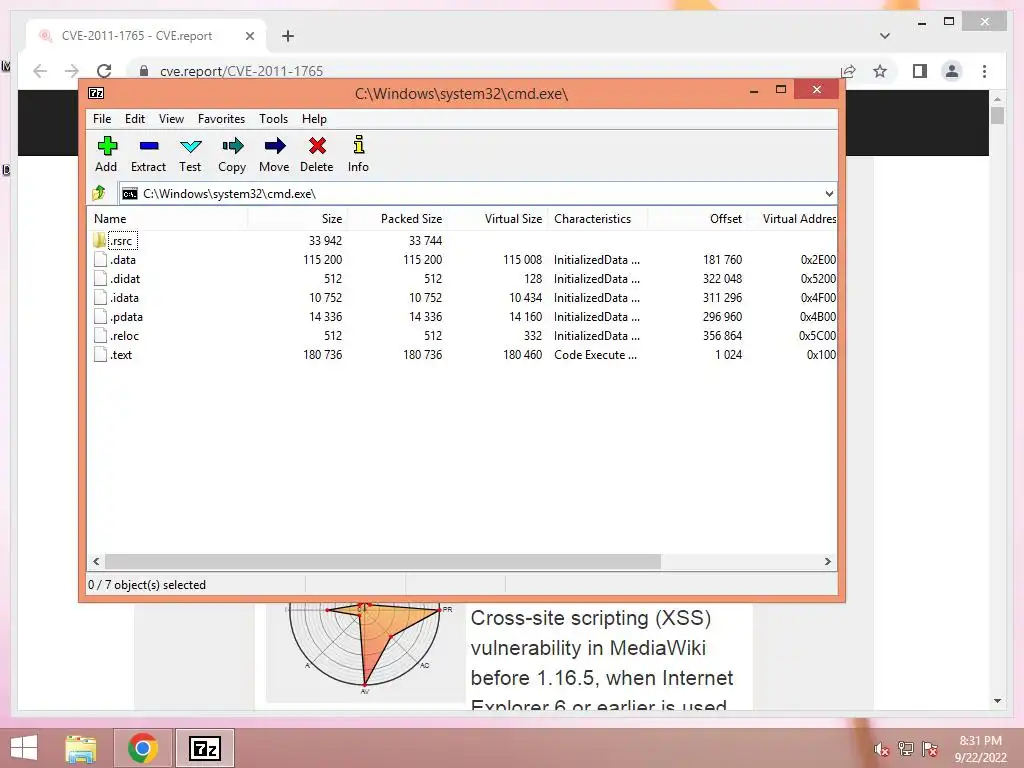Sort by Packed Size column header
The height and width of the screenshot is (768, 1024).
[x=396, y=219]
